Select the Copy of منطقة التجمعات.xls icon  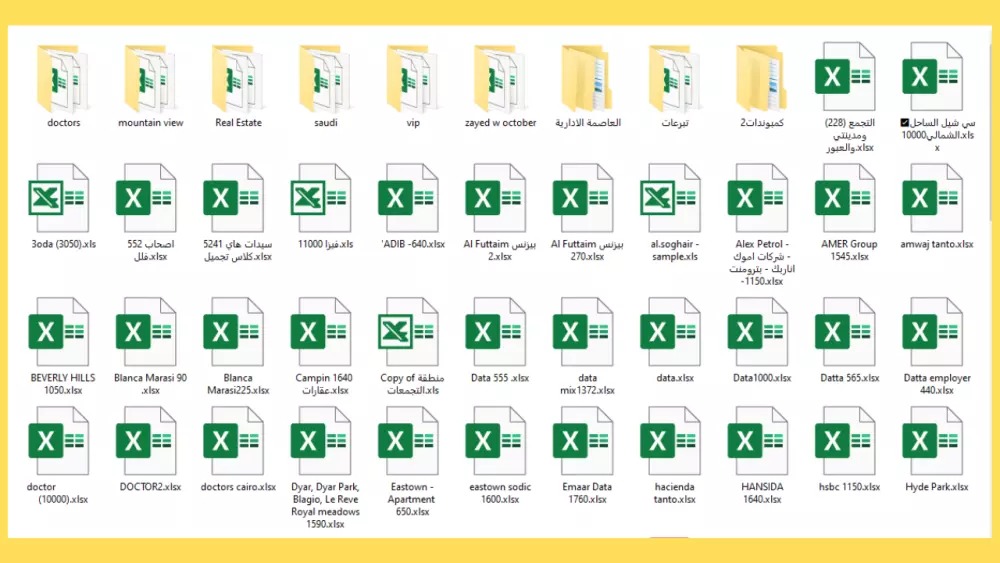click(x=408, y=332)
